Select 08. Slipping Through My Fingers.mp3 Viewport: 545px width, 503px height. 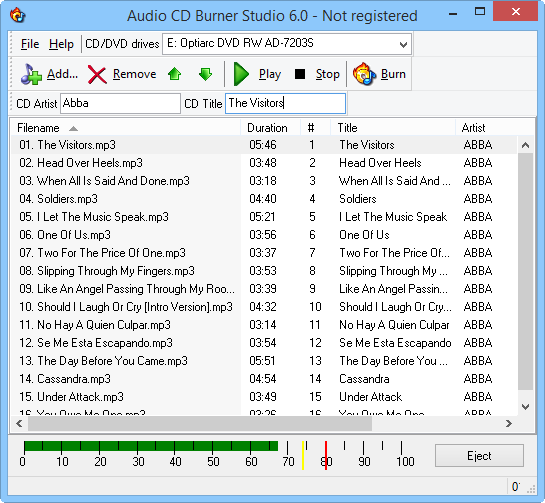pyautogui.click(x=264, y=271)
